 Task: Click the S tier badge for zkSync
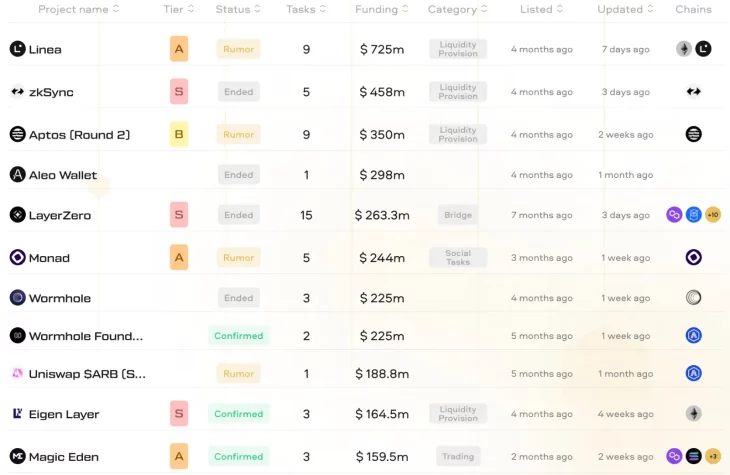(179, 92)
